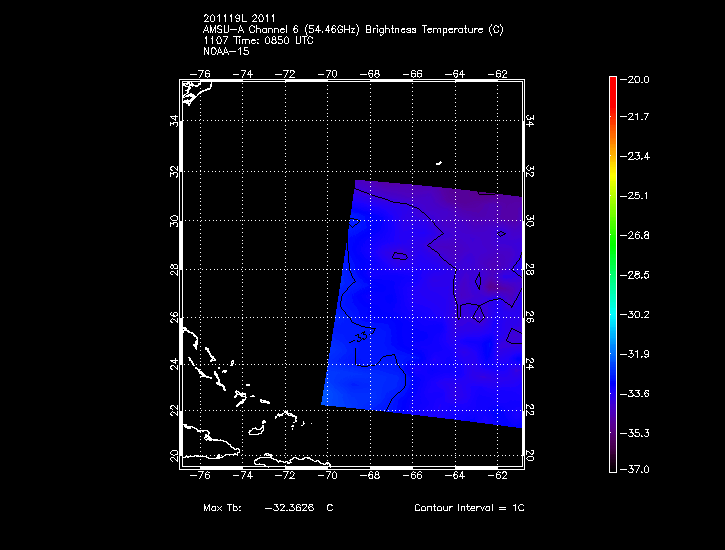Click the blue section of the color scale

click(613, 374)
